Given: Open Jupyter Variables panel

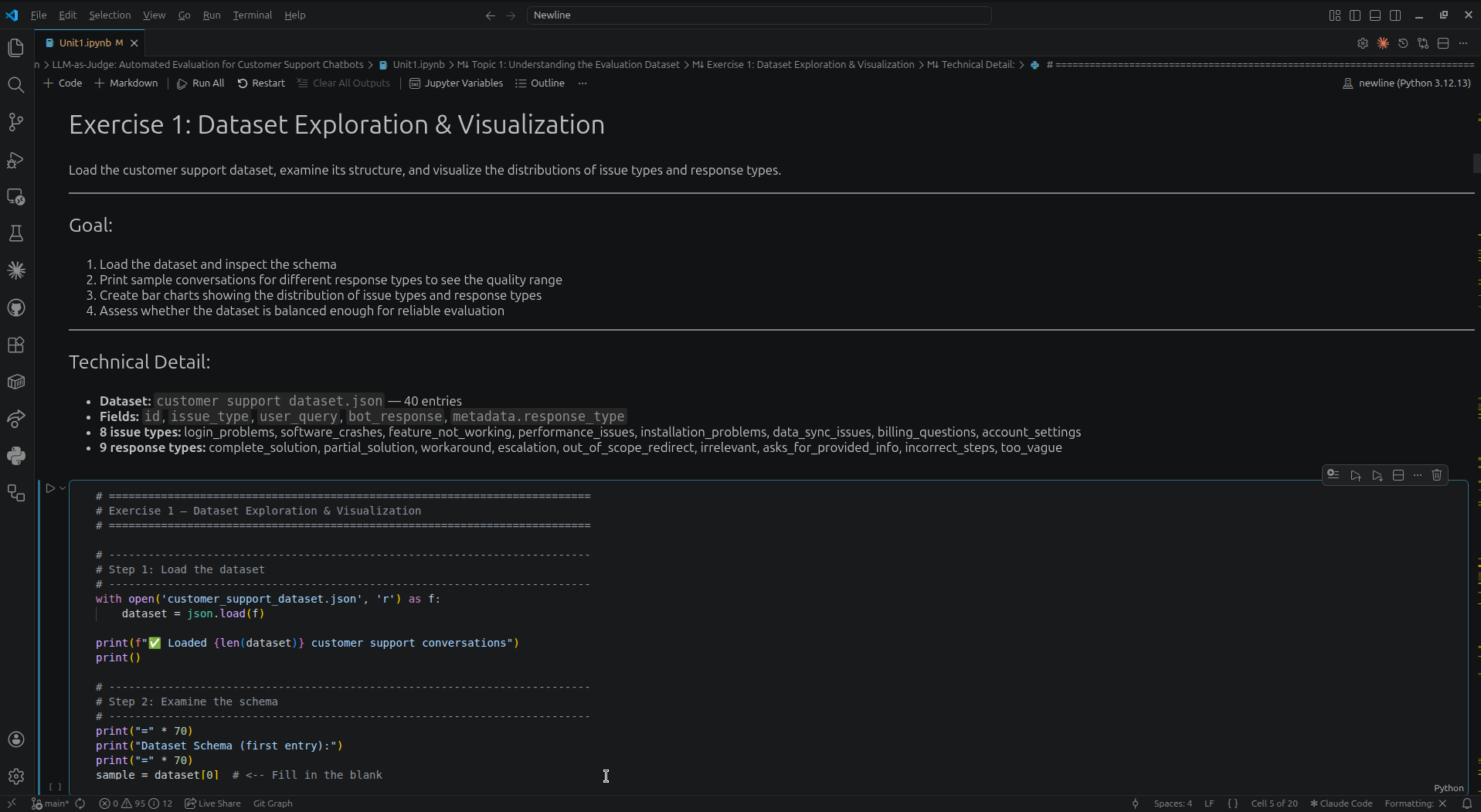Looking at the screenshot, I should (456, 83).
